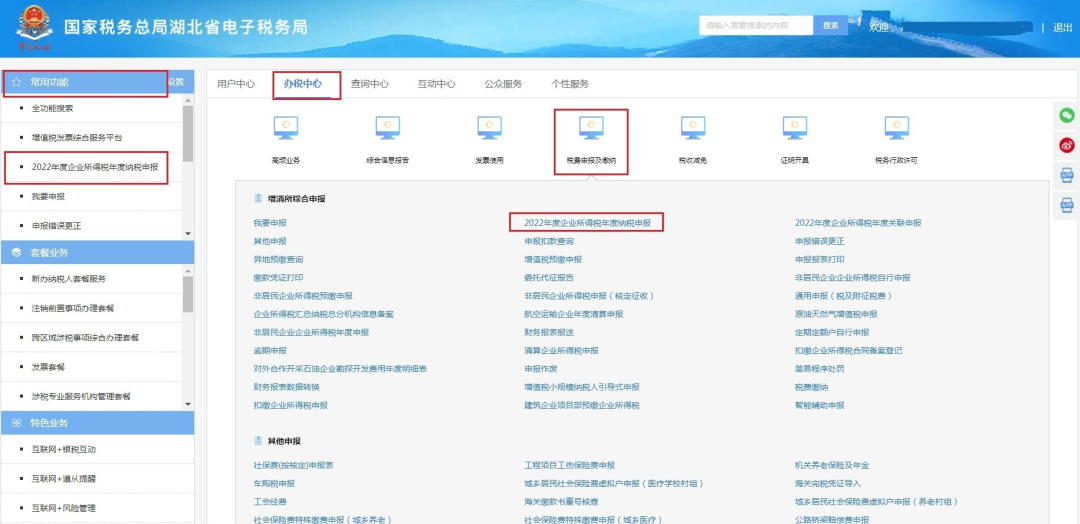
Task: Click the 综合信息报告 monitor icon
Action: [x=387, y=129]
